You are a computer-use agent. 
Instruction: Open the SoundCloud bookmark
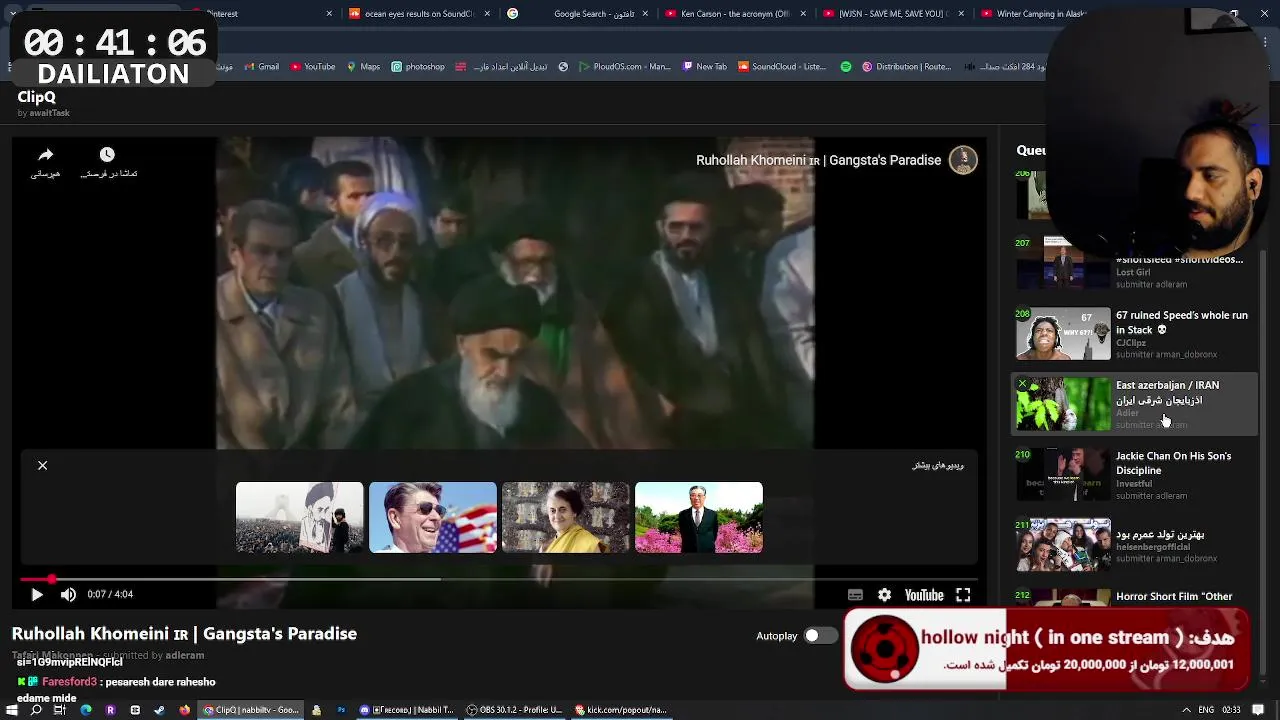(782, 67)
